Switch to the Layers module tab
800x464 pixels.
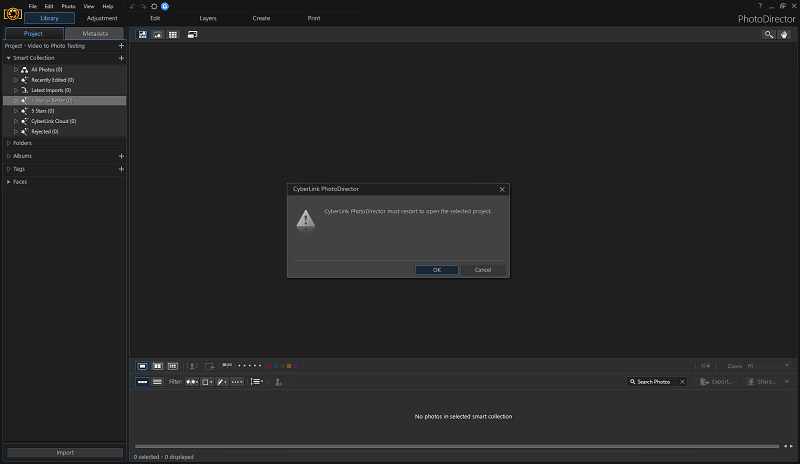pos(208,18)
